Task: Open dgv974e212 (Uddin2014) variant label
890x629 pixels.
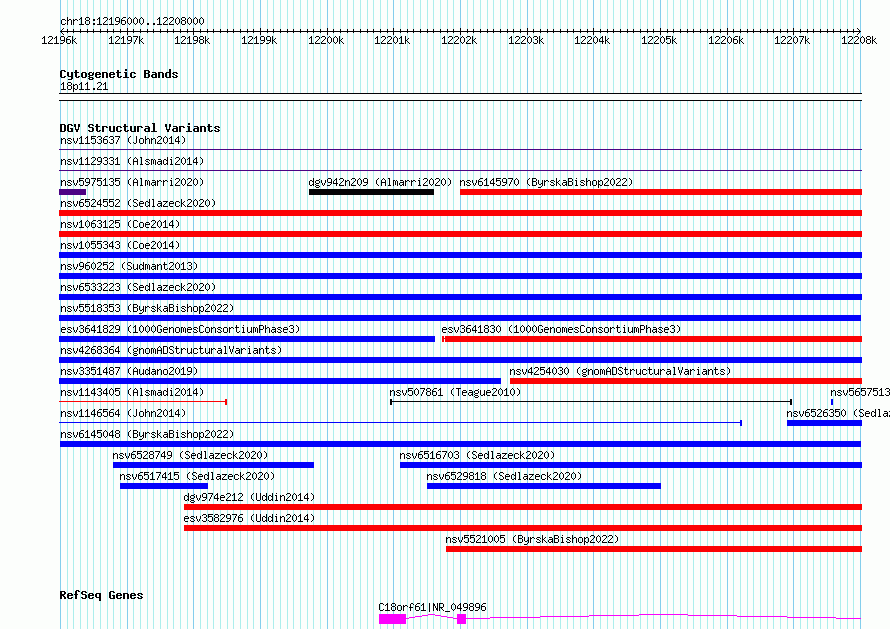Action: coord(249,497)
